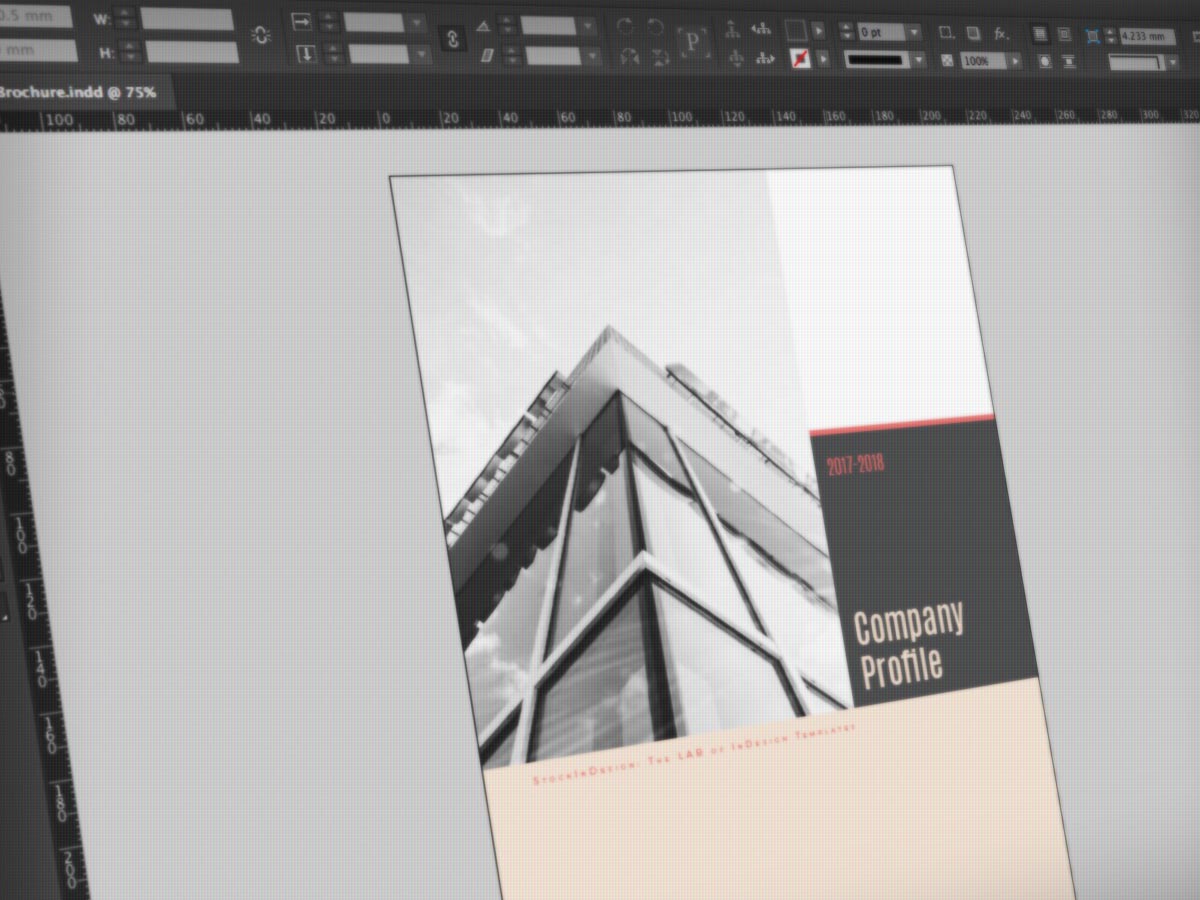The width and height of the screenshot is (1200, 900).
Task: Open the fx effects menu
Action: [1002, 33]
